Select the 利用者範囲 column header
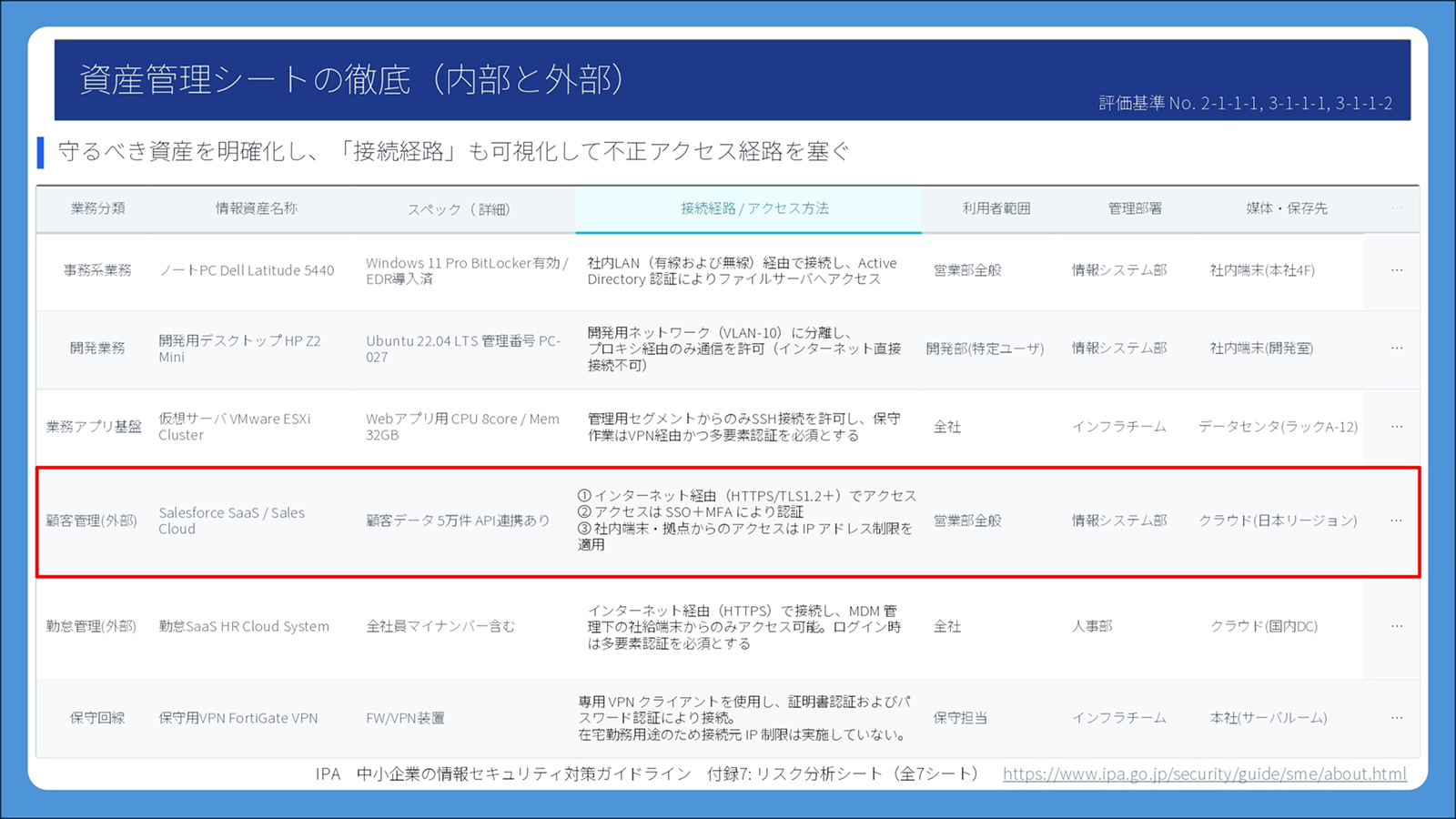1456x819 pixels. tap(996, 208)
